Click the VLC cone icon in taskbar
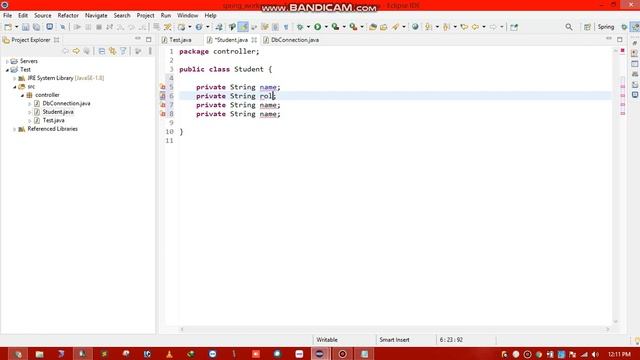Viewport: 640px width, 360px height. [169, 354]
